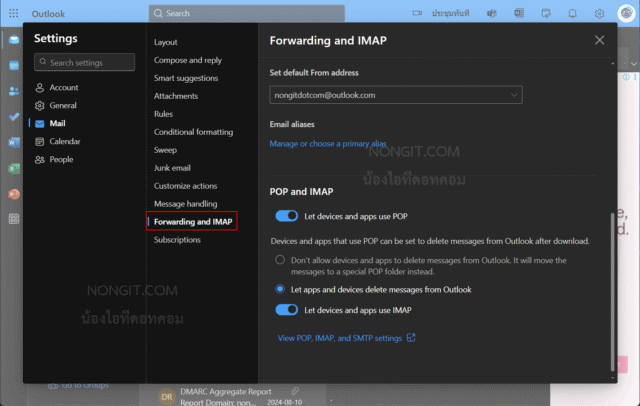
Task: Close the Settings dialog
Action: click(599, 40)
